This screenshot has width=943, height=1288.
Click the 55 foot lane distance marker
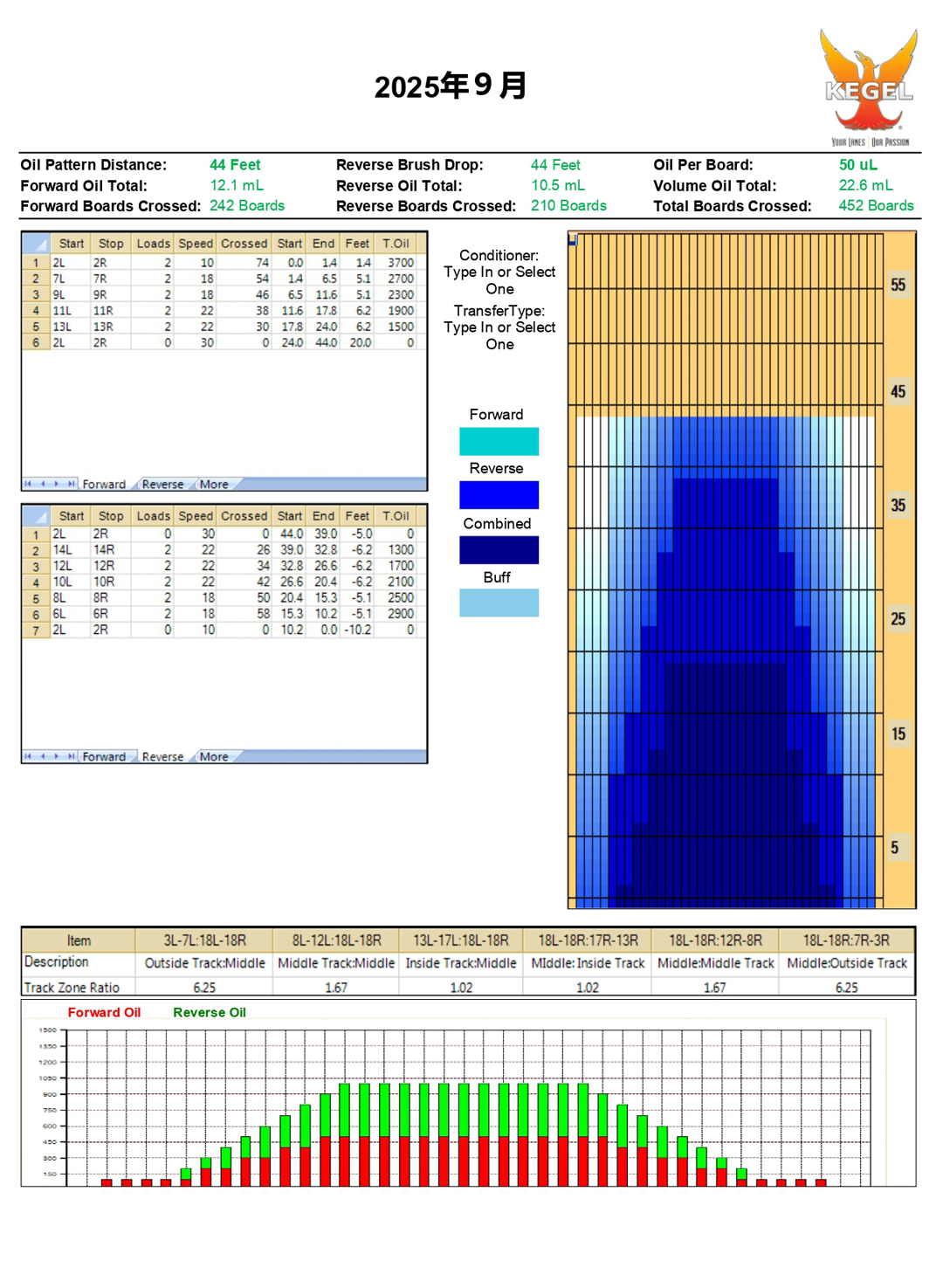(x=898, y=285)
